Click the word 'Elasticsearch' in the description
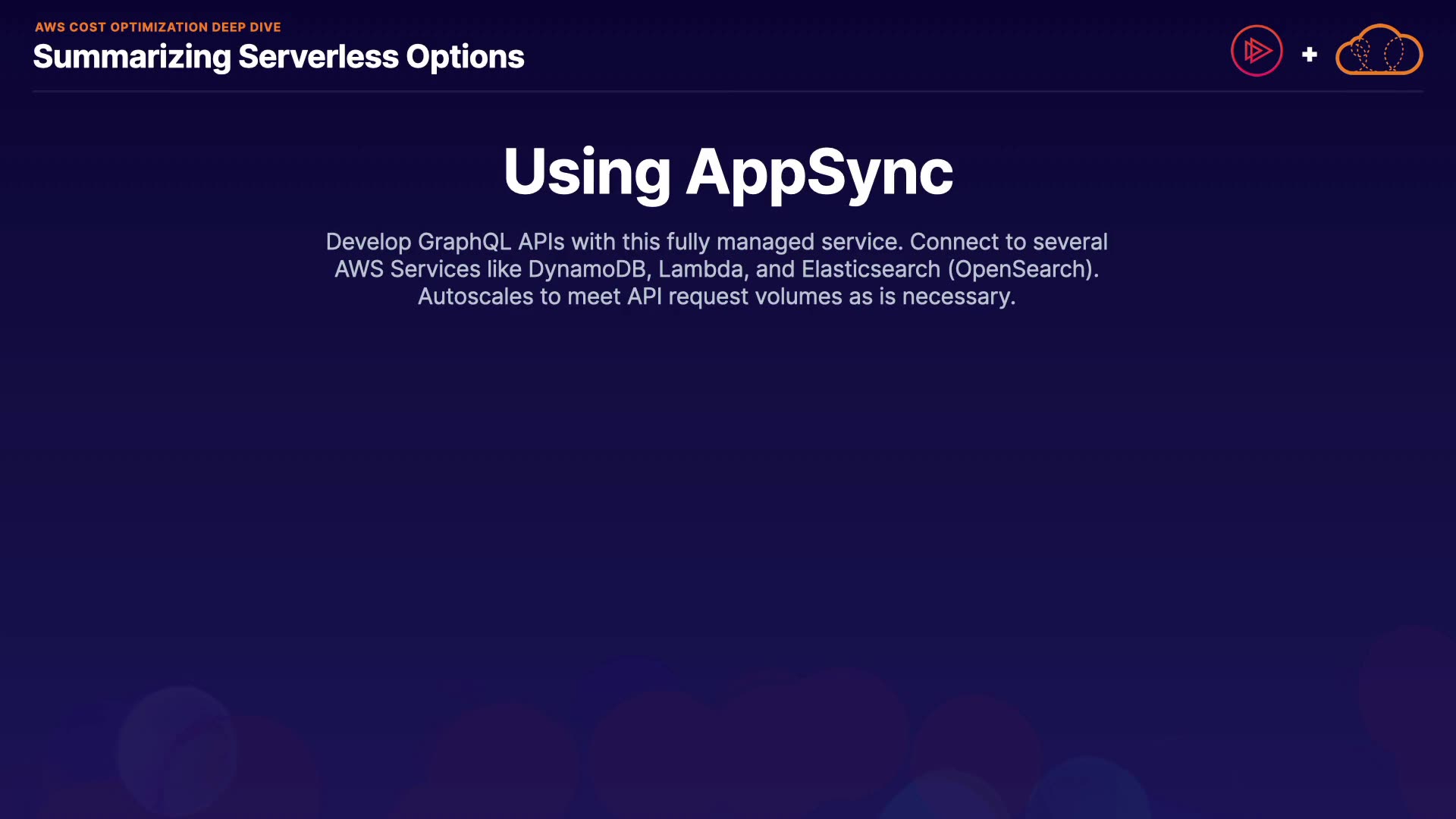 (x=871, y=269)
